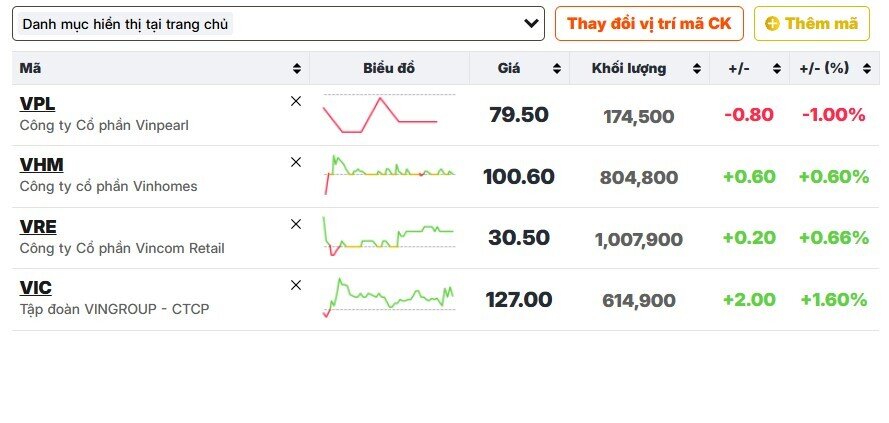The width and height of the screenshot is (889, 423).
Task: Remove VHM row with X icon
Action: (x=296, y=163)
